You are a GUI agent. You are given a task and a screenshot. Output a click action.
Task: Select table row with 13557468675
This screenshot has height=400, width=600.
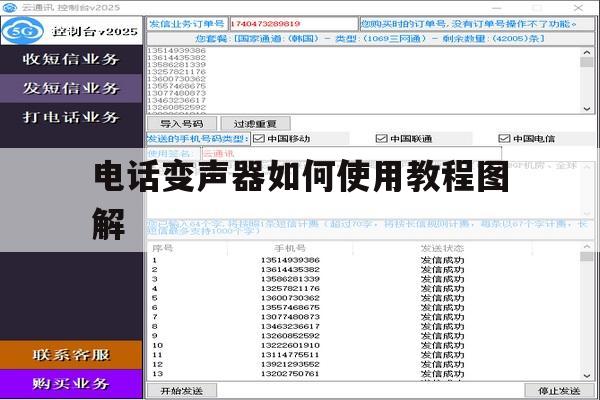coord(364,307)
